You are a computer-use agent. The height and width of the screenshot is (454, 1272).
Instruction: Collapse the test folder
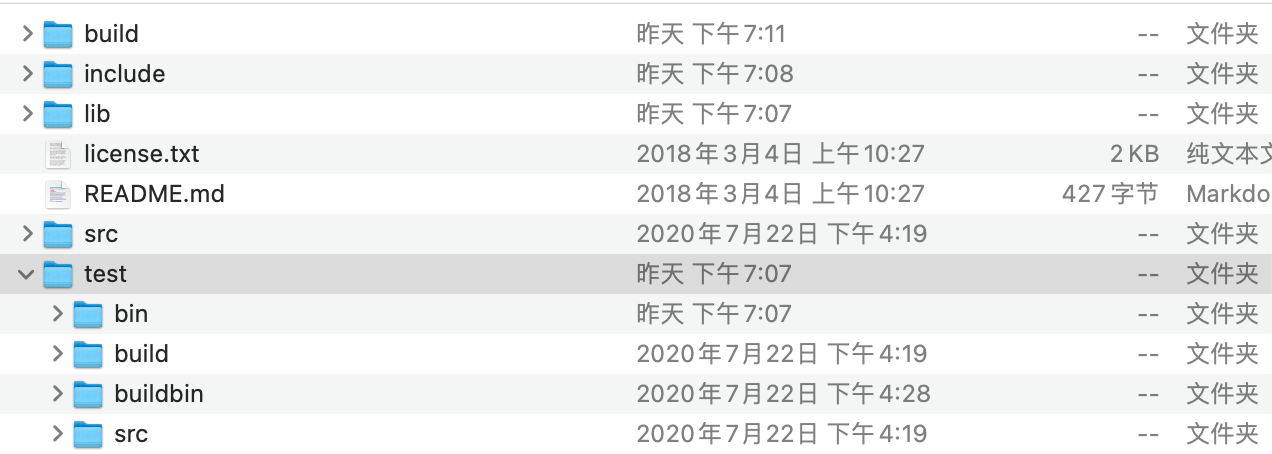point(27,274)
